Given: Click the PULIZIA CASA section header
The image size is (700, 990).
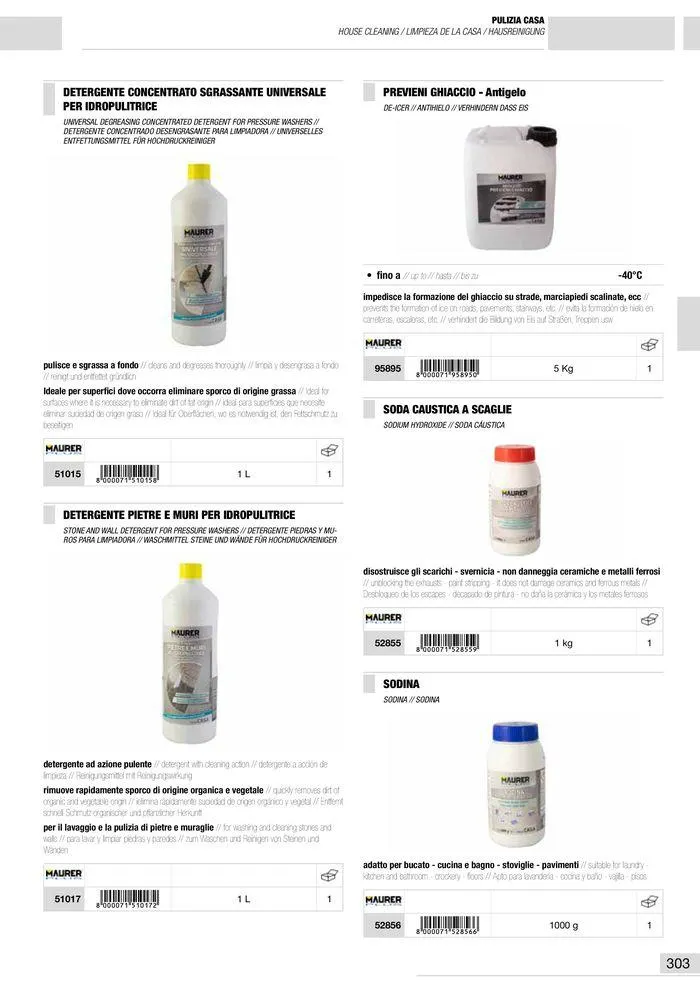Looking at the screenshot, I should [x=518, y=20].
